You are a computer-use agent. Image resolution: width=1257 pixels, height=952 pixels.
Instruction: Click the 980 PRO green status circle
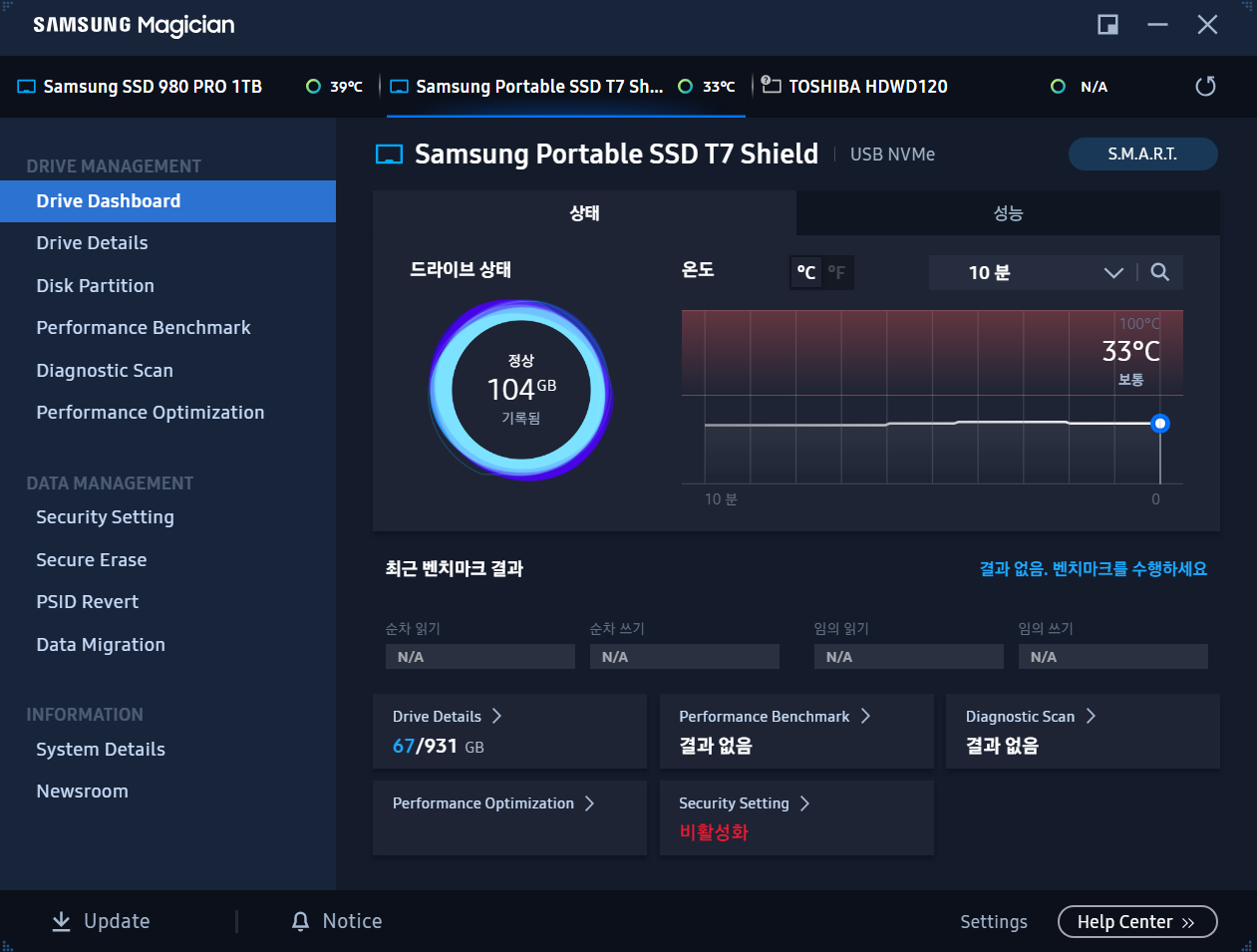pyautogui.click(x=313, y=87)
